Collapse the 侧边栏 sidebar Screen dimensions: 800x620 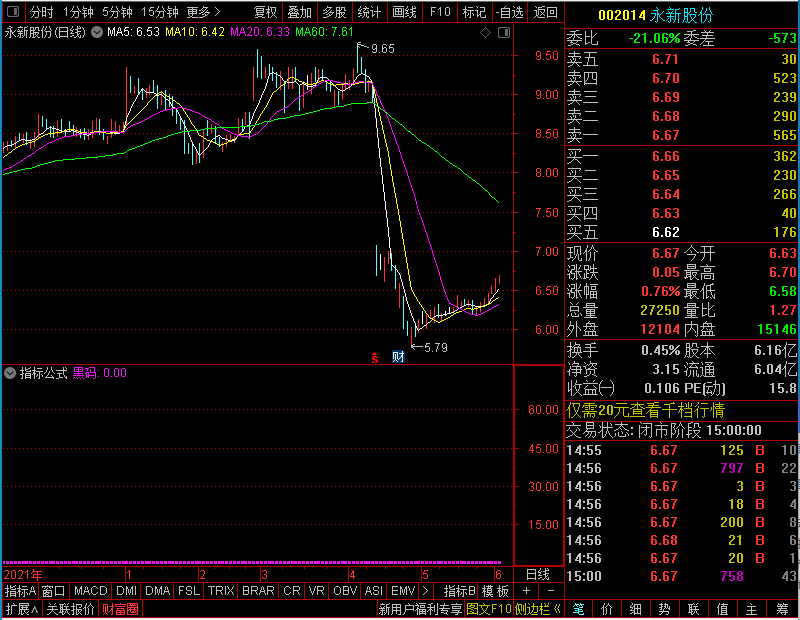(x=538, y=609)
